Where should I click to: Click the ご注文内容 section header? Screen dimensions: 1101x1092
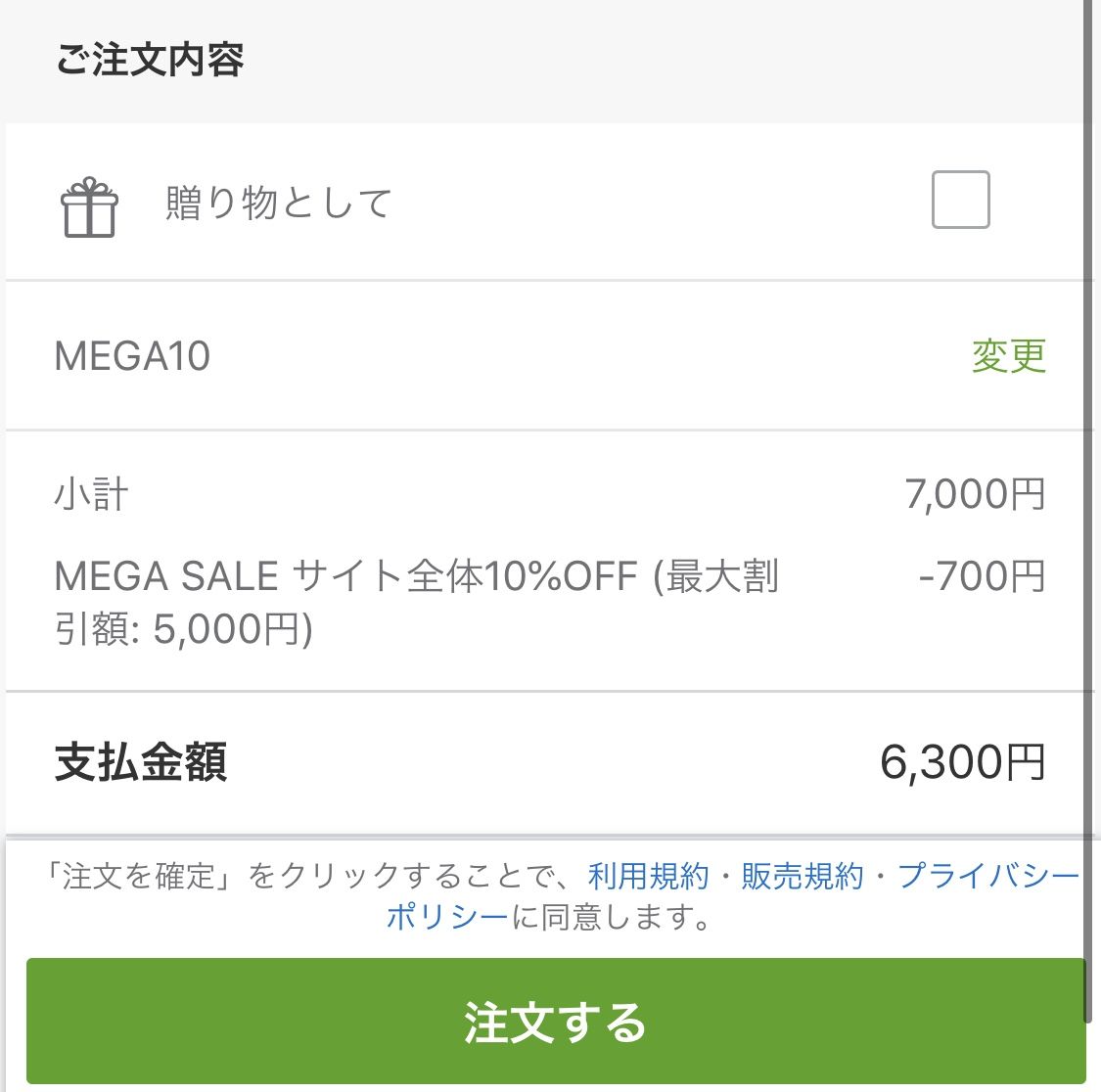coord(150,59)
